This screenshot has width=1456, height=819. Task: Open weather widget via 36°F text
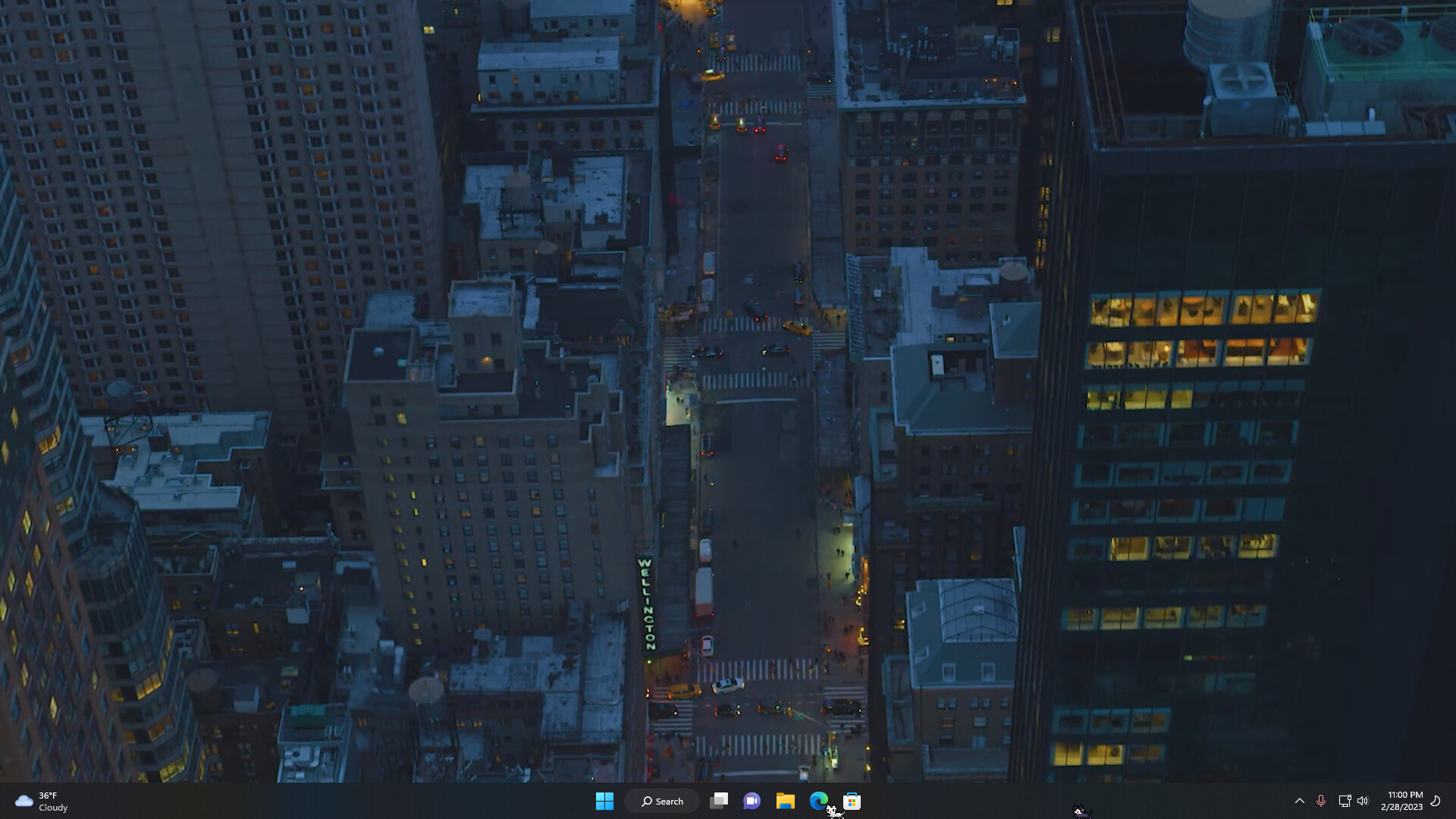(49, 795)
